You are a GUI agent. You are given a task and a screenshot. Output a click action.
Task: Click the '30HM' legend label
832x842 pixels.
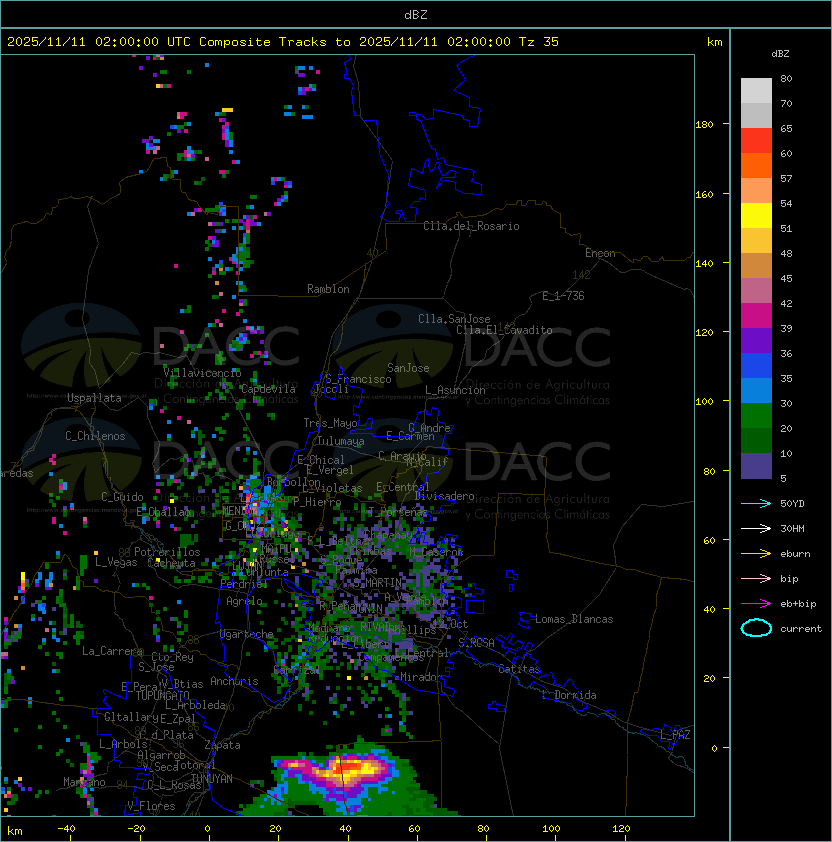pos(792,528)
